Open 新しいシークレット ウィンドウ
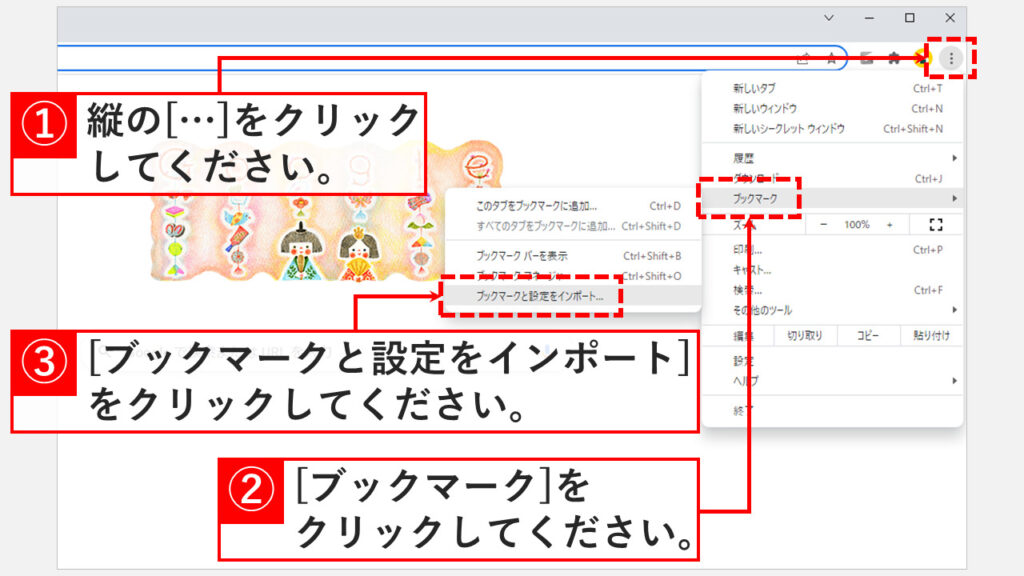 (x=832, y=129)
